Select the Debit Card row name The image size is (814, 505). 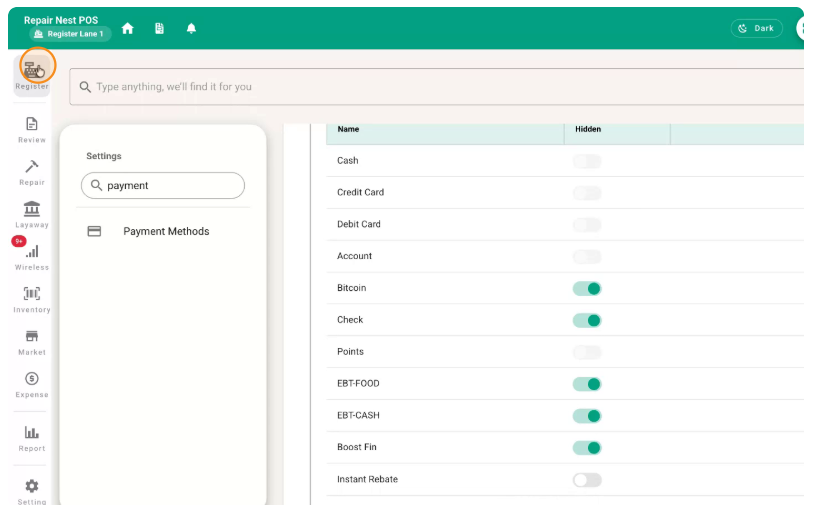[359, 224]
